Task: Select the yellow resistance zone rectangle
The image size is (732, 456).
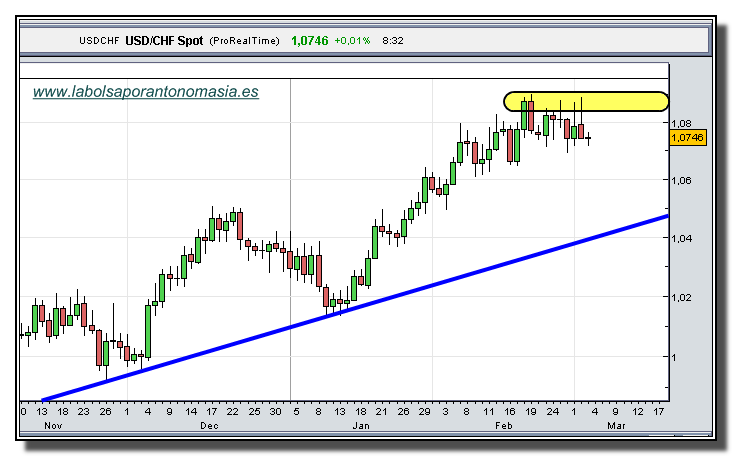Action: coord(586,101)
